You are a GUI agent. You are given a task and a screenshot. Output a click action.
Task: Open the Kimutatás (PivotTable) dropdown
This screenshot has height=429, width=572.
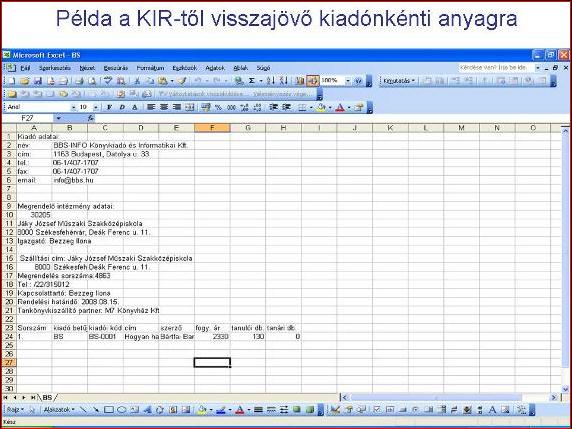click(x=399, y=81)
